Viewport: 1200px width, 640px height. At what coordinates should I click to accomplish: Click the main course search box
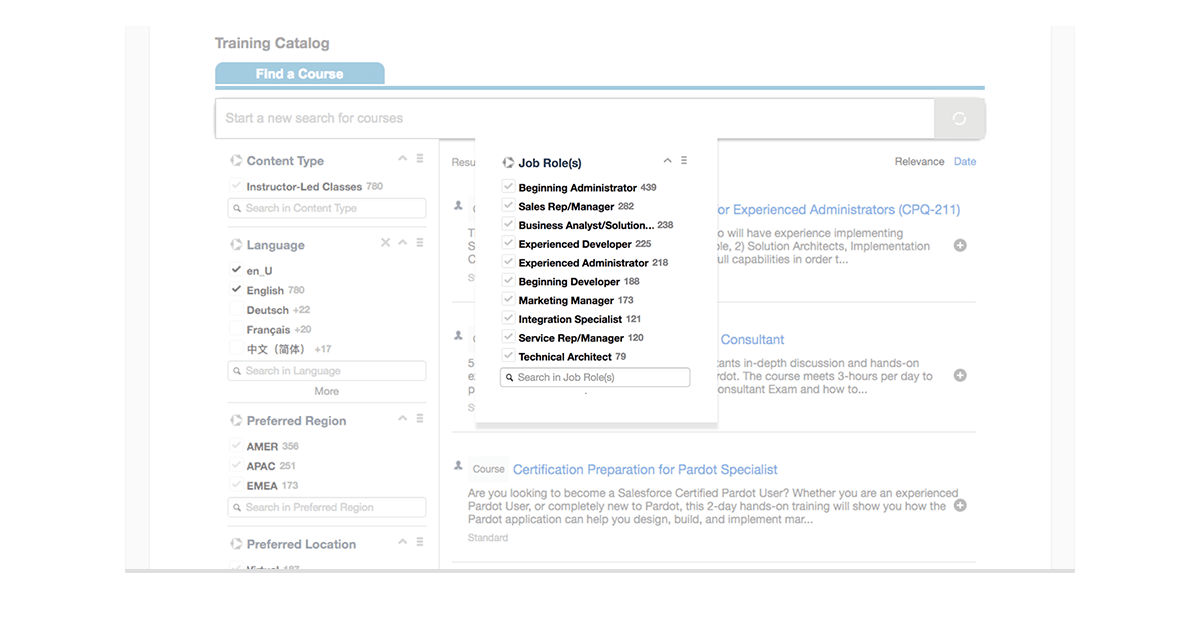tap(574, 118)
